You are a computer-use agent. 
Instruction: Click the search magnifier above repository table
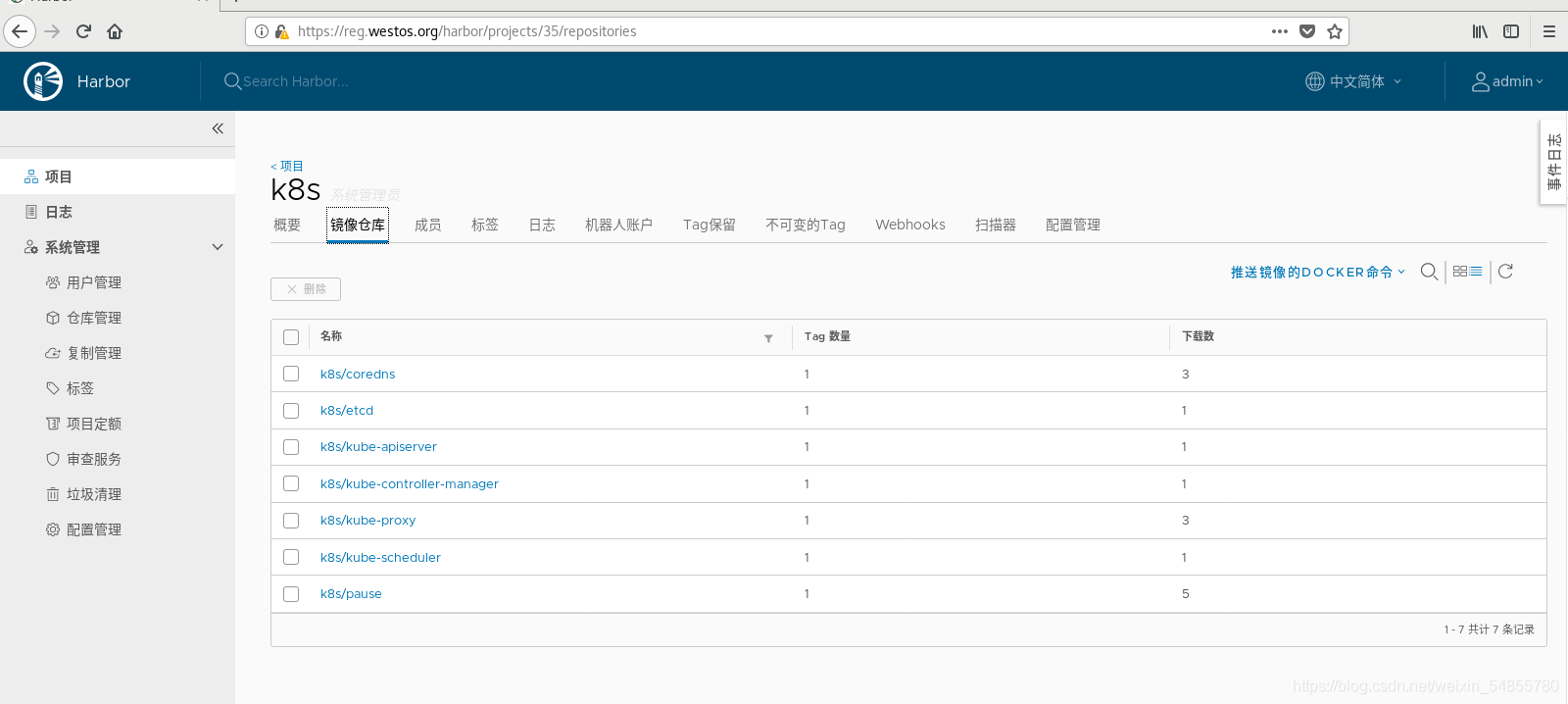(1430, 272)
